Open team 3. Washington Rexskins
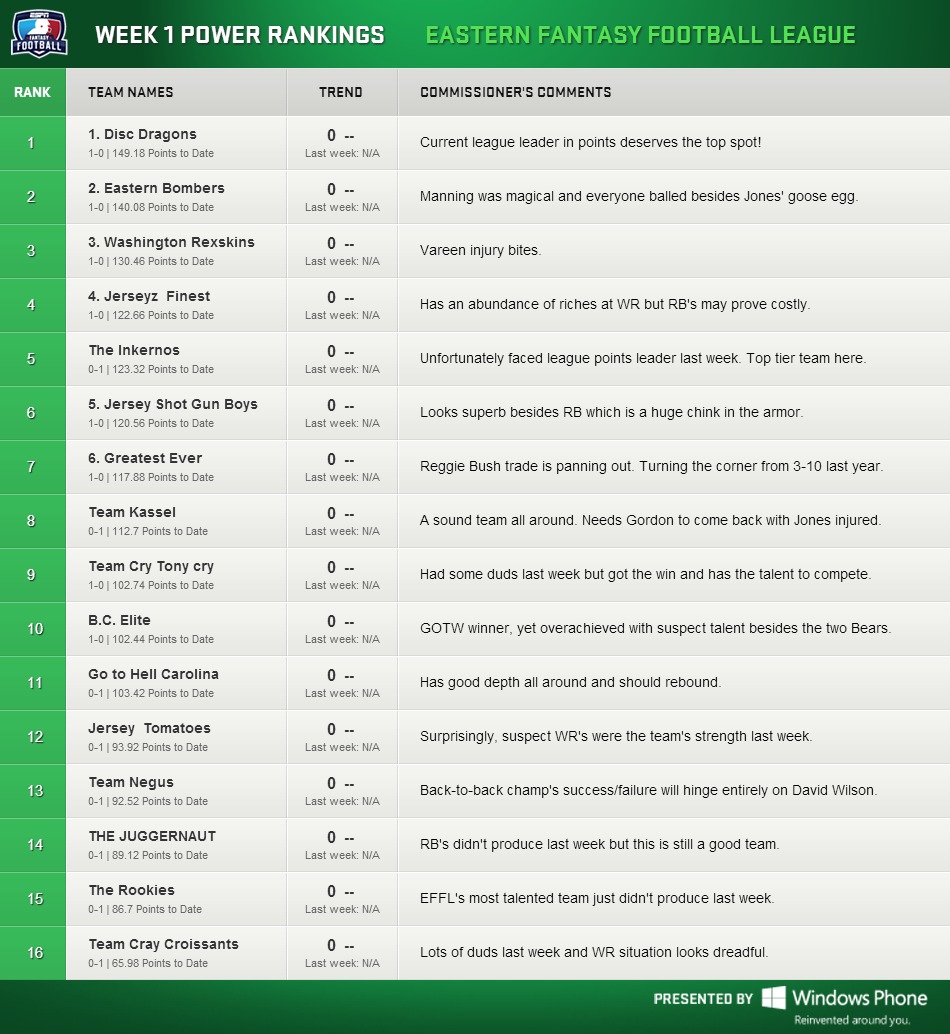The height and width of the screenshot is (1034, 950). click(171, 242)
